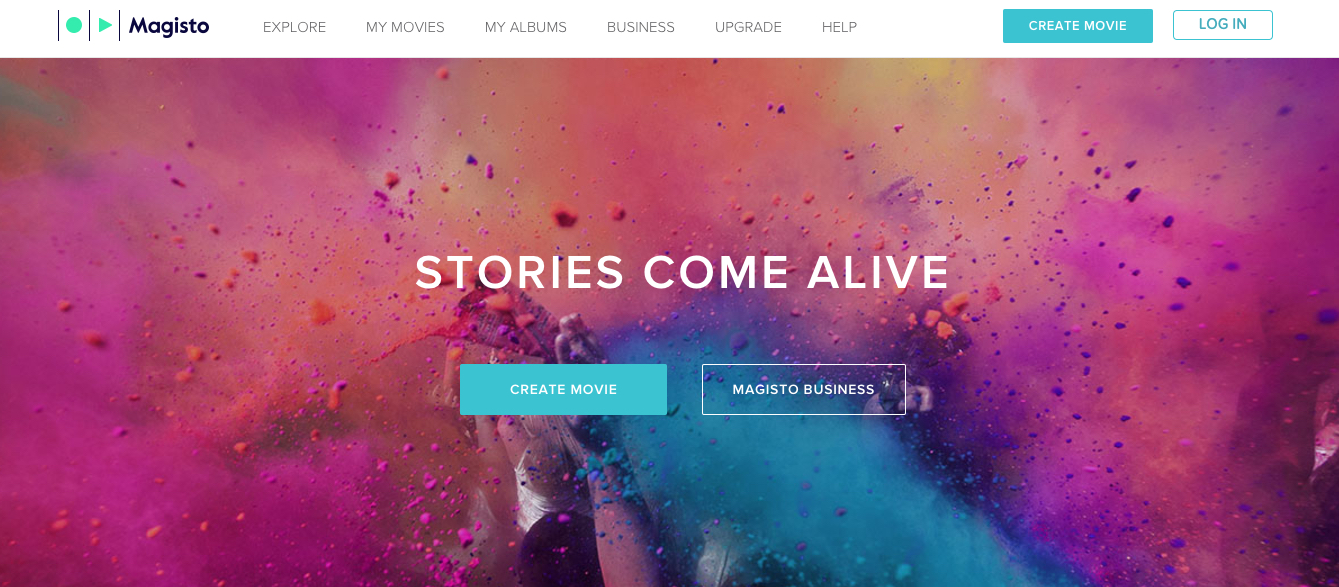Click the word STORIES in the headline
Screen dimensions: 1339x587
[520, 273]
